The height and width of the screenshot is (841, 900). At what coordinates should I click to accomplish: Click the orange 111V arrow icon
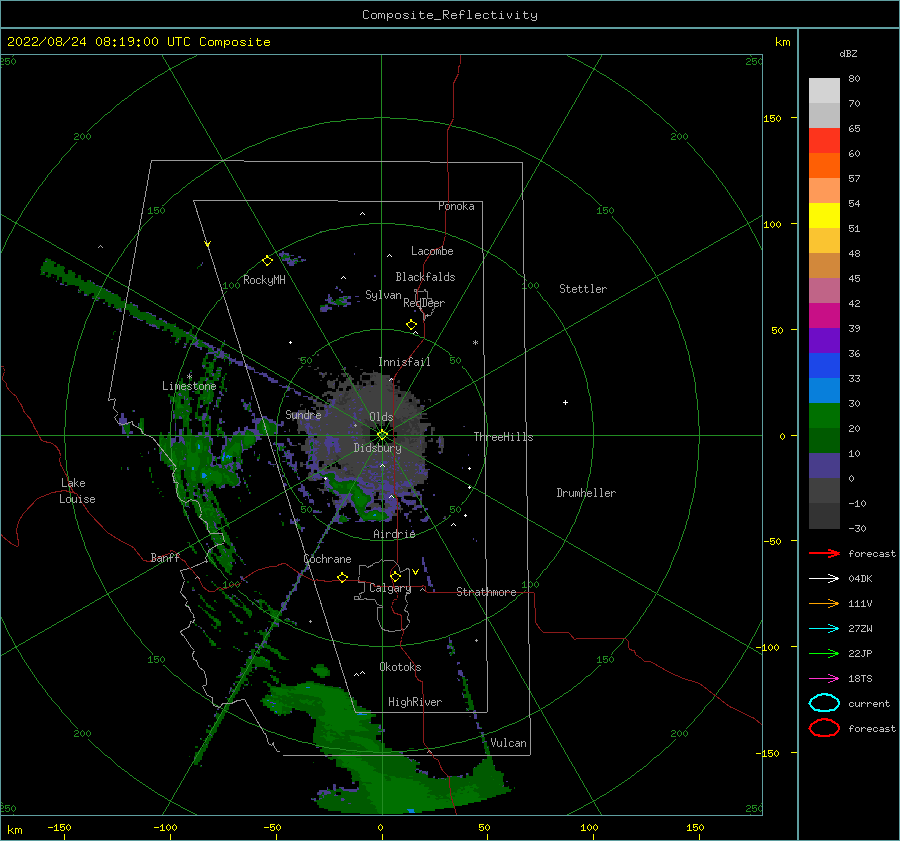(x=824, y=603)
